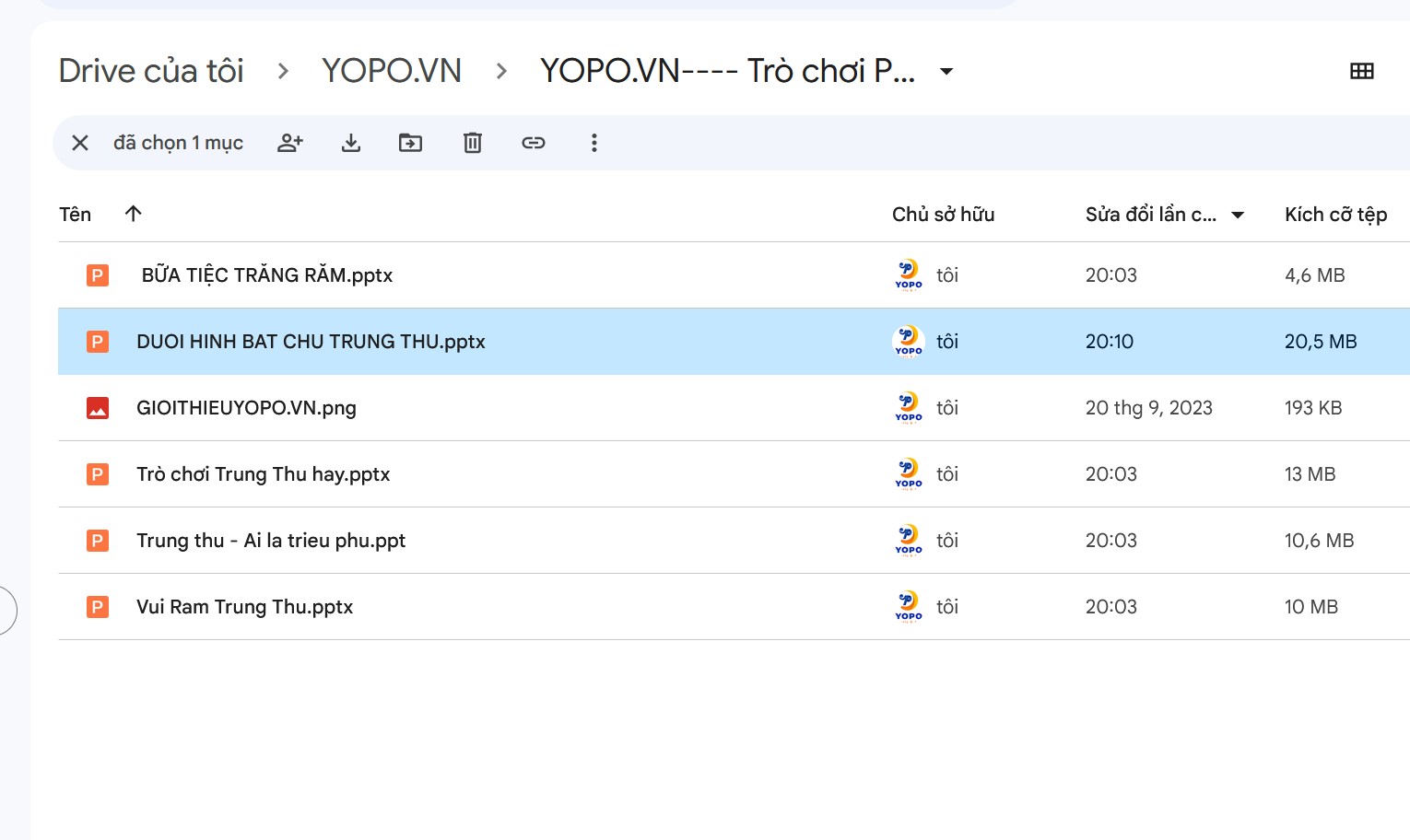Screen dimensions: 1410x840
Task: Click the 4,6 MB file size
Action: [1315, 275]
